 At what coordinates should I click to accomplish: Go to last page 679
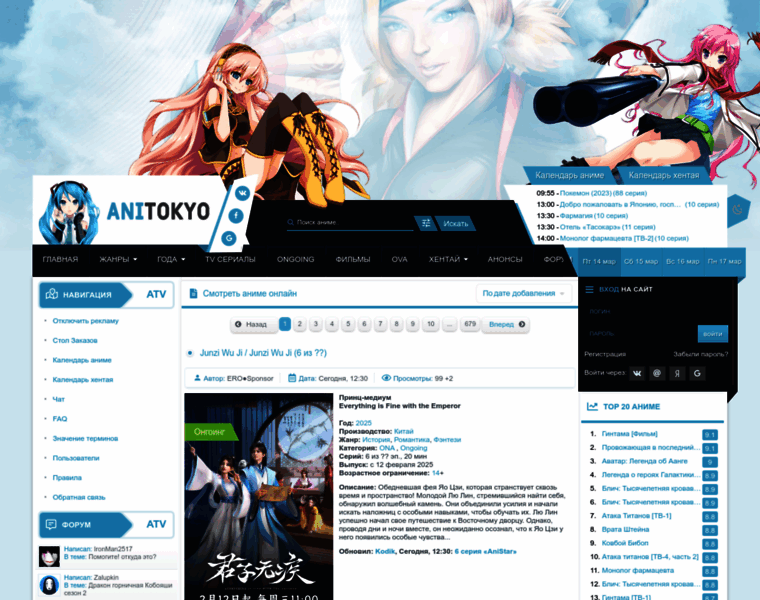[x=470, y=324]
